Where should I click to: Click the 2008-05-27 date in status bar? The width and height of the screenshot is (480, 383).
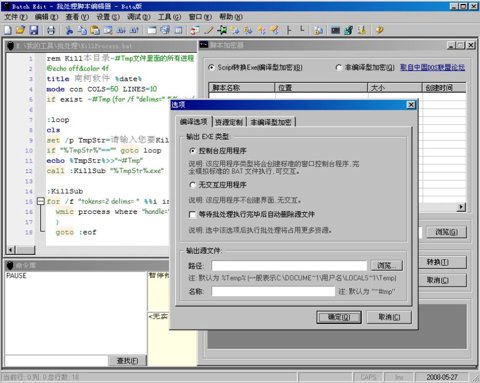(x=442, y=377)
